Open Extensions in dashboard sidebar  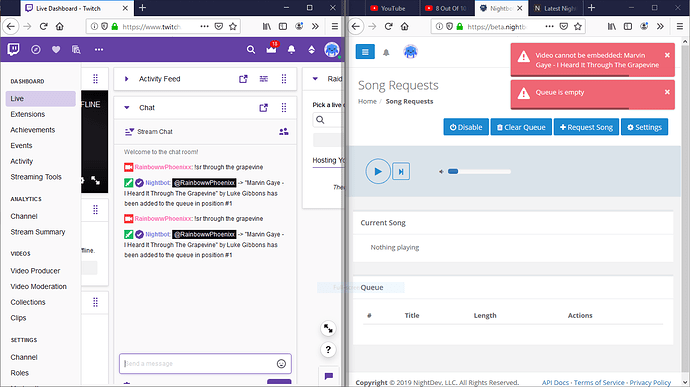point(28,114)
